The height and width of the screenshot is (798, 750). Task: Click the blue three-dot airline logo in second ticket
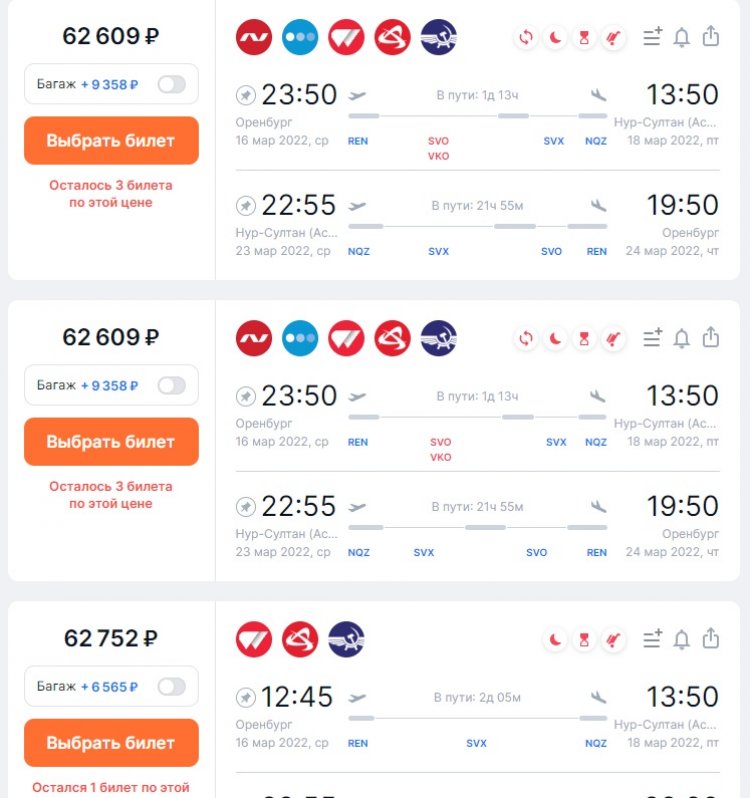pyautogui.click(x=300, y=338)
